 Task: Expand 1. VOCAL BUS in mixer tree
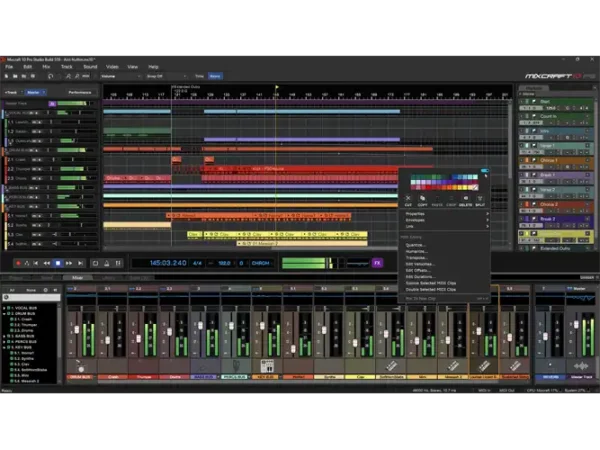(x=4, y=308)
